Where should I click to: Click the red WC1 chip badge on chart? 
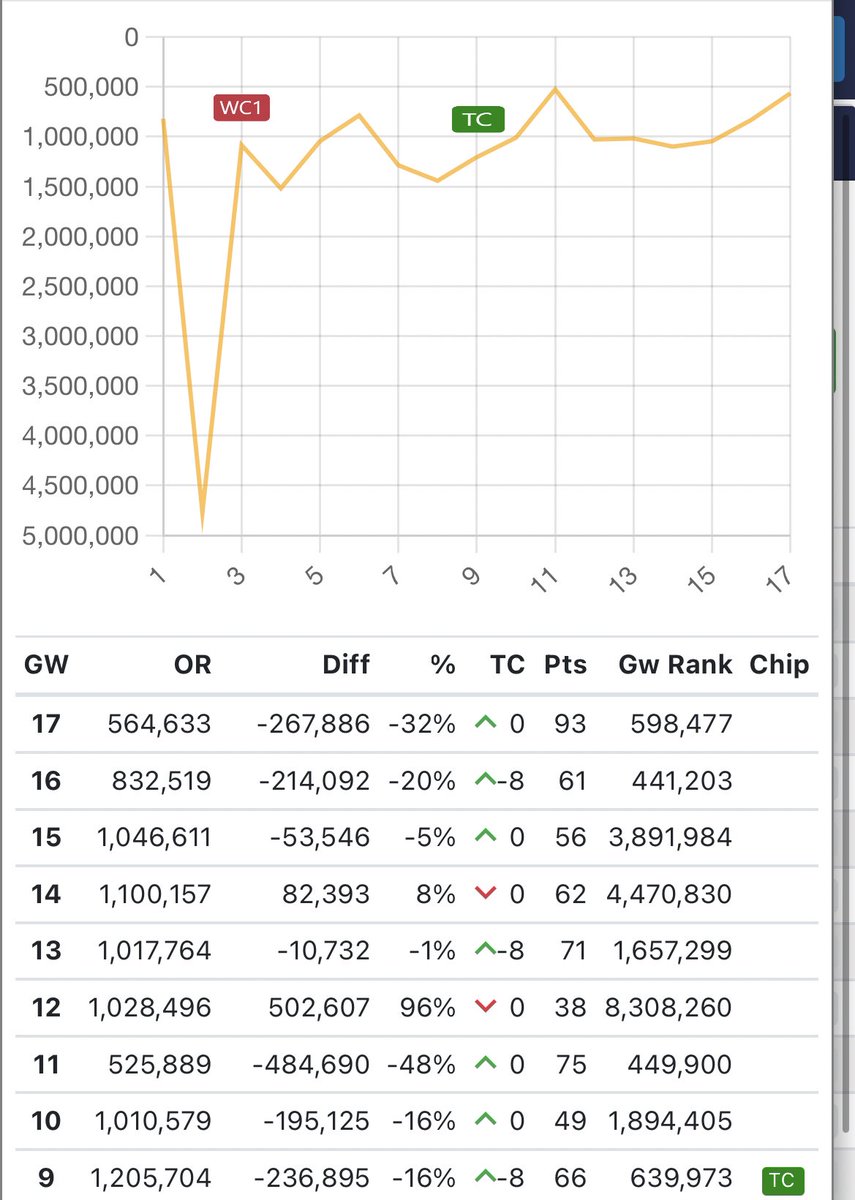(243, 108)
